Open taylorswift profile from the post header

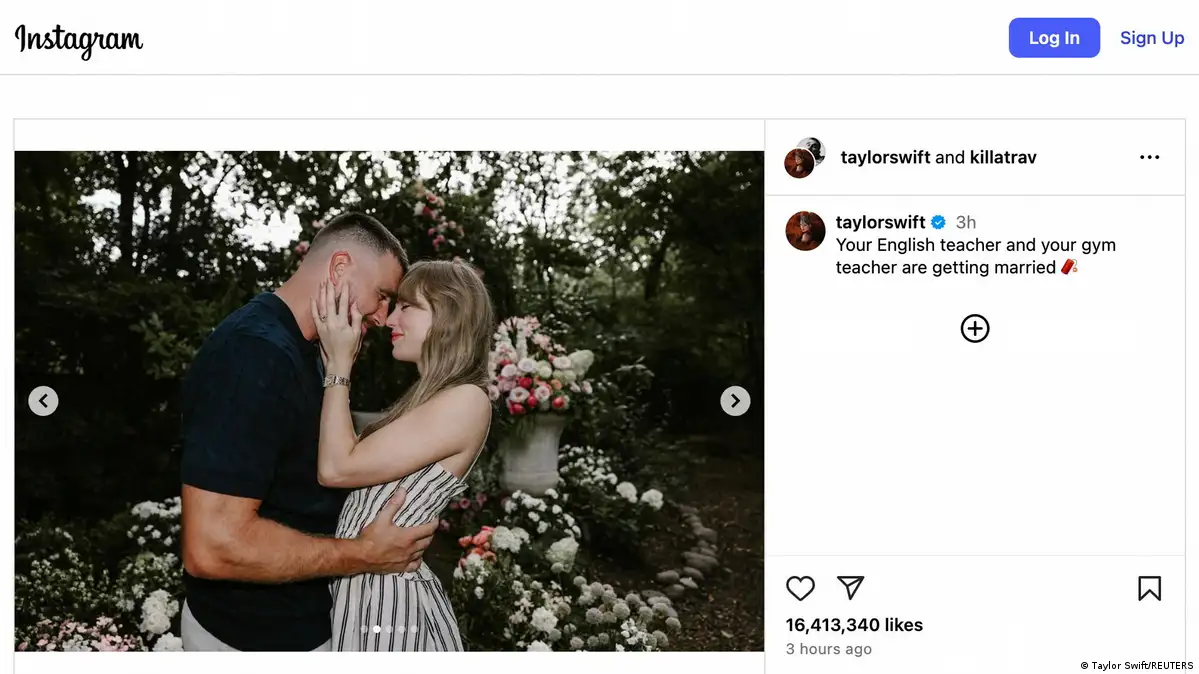tap(885, 157)
